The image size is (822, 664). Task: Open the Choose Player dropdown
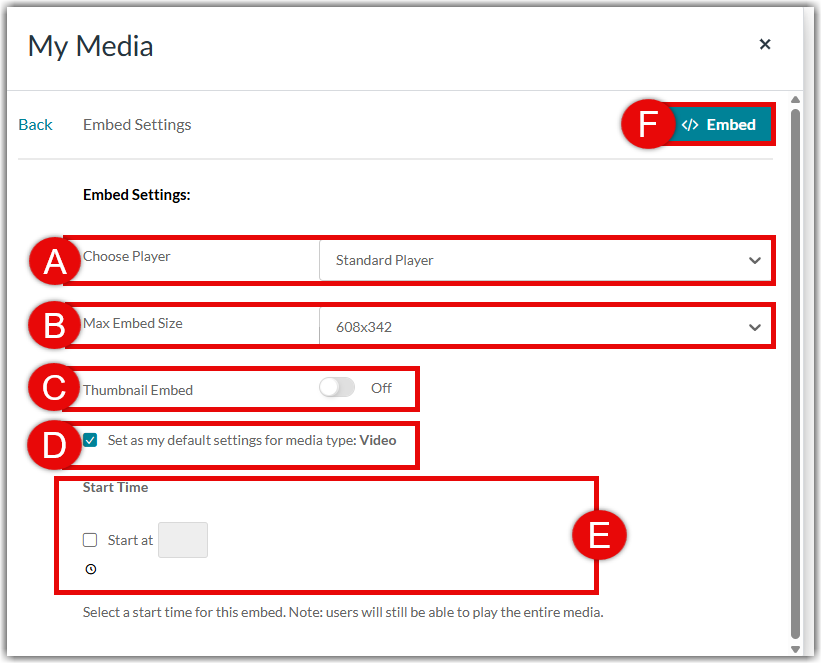pyautogui.click(x=545, y=260)
